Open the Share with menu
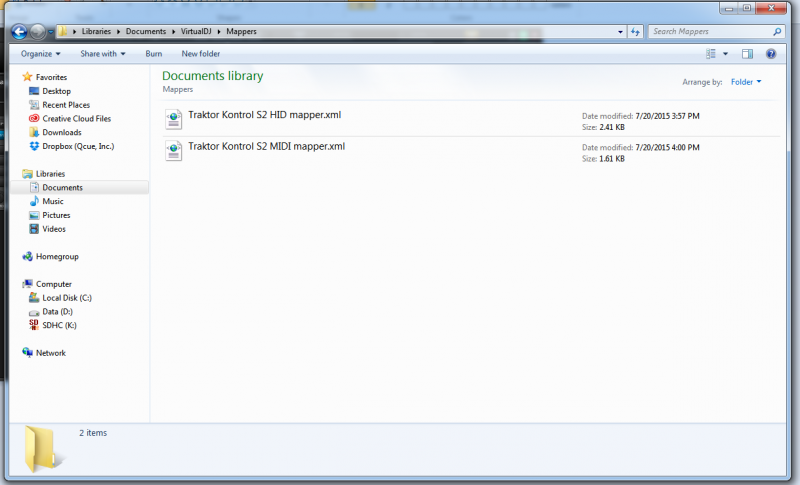Viewport: 800px width, 485px height. (103, 54)
